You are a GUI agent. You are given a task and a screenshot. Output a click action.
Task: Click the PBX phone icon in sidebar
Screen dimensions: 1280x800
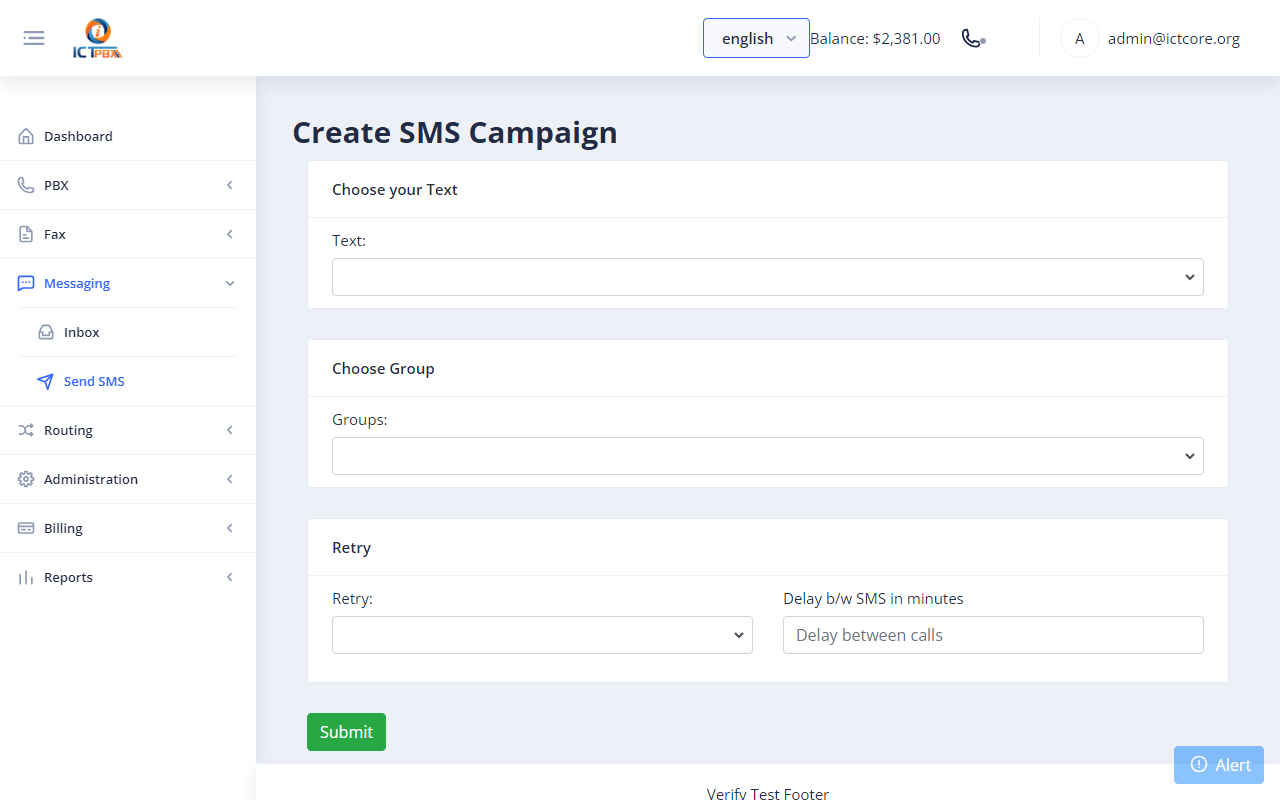click(x=26, y=185)
